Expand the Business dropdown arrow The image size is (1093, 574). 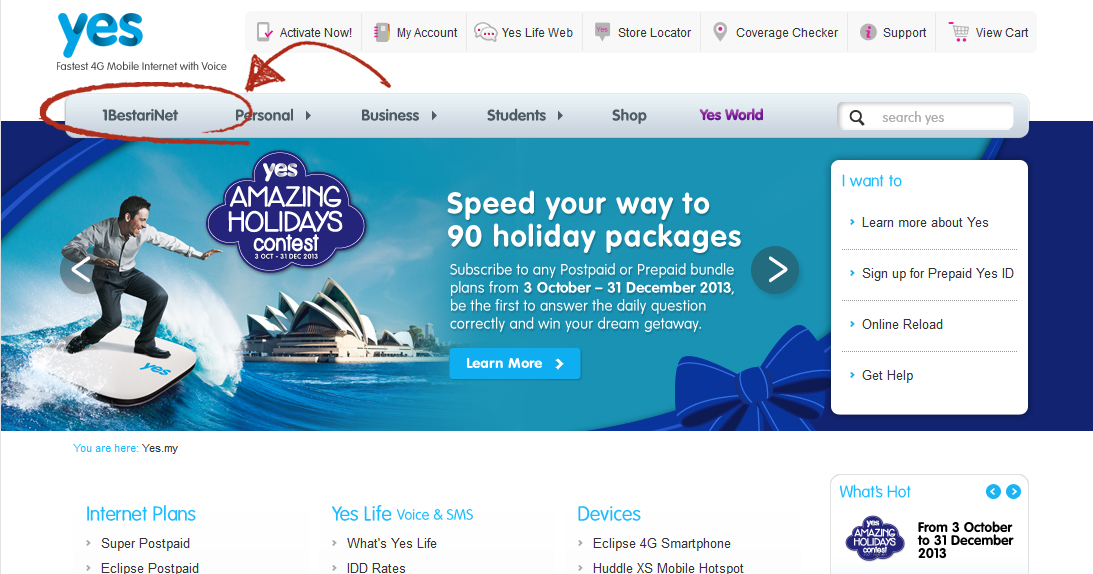(x=434, y=116)
